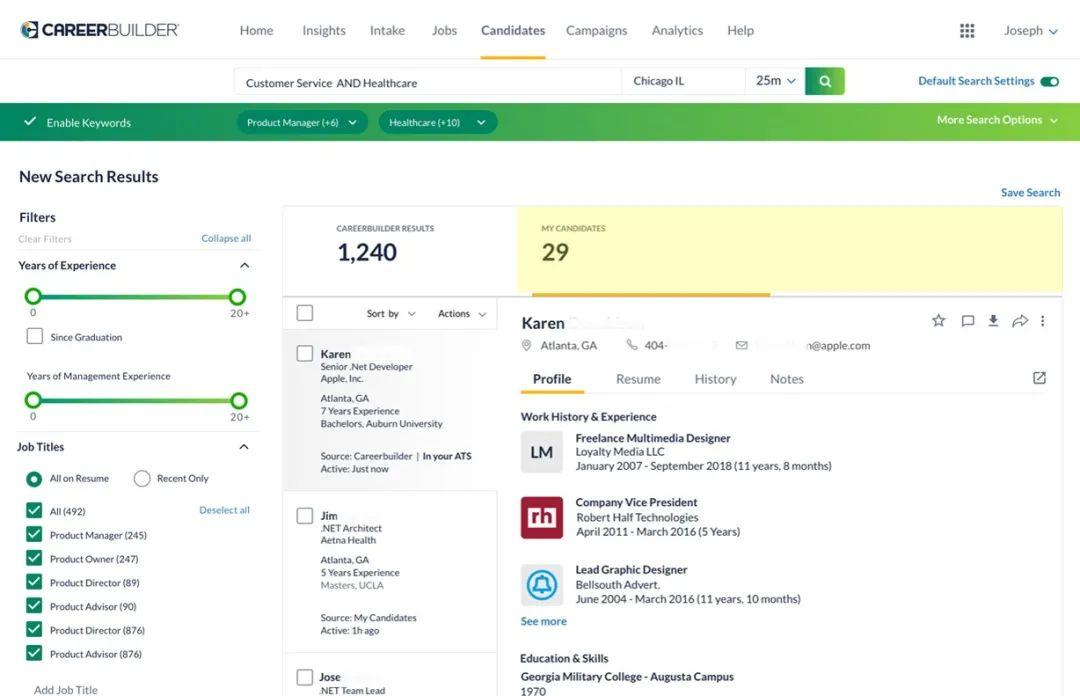1080x696 pixels.
Task: Select the Recent Only radio button
Action: click(x=142, y=478)
